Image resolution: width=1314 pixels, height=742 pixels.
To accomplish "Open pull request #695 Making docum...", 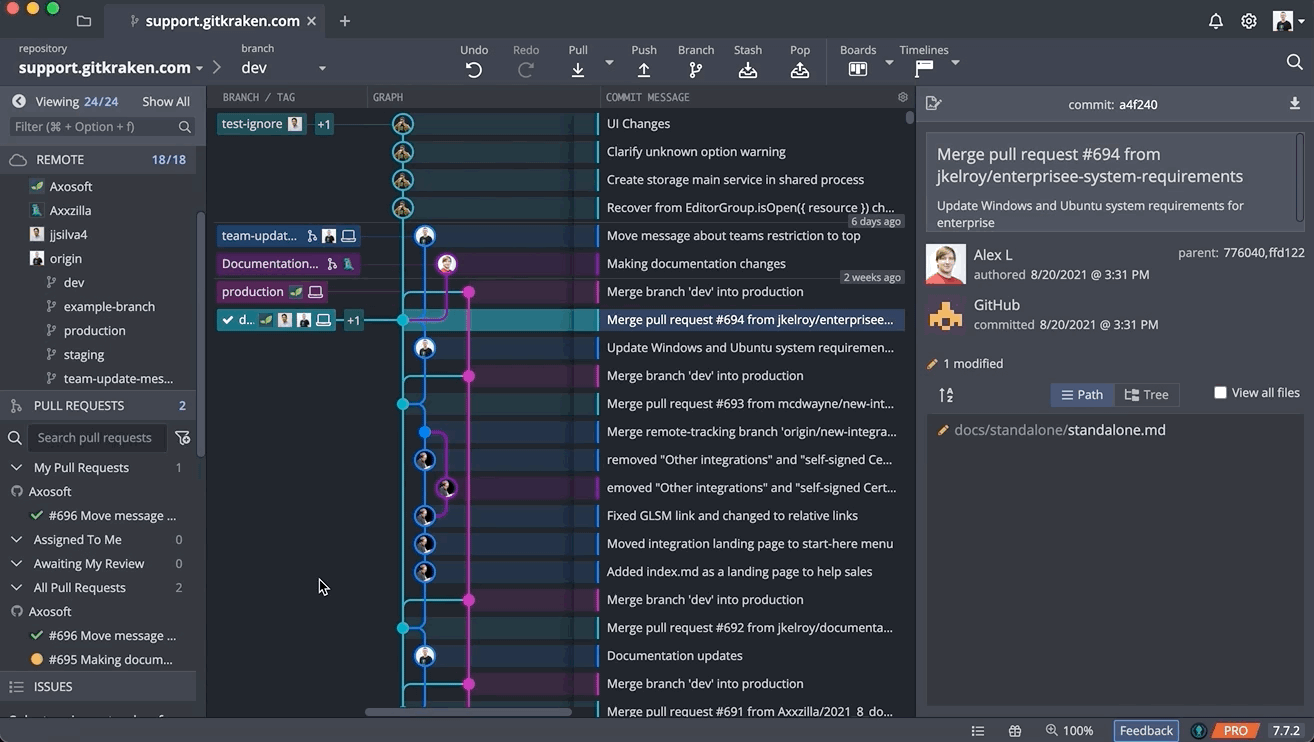I will pos(110,659).
